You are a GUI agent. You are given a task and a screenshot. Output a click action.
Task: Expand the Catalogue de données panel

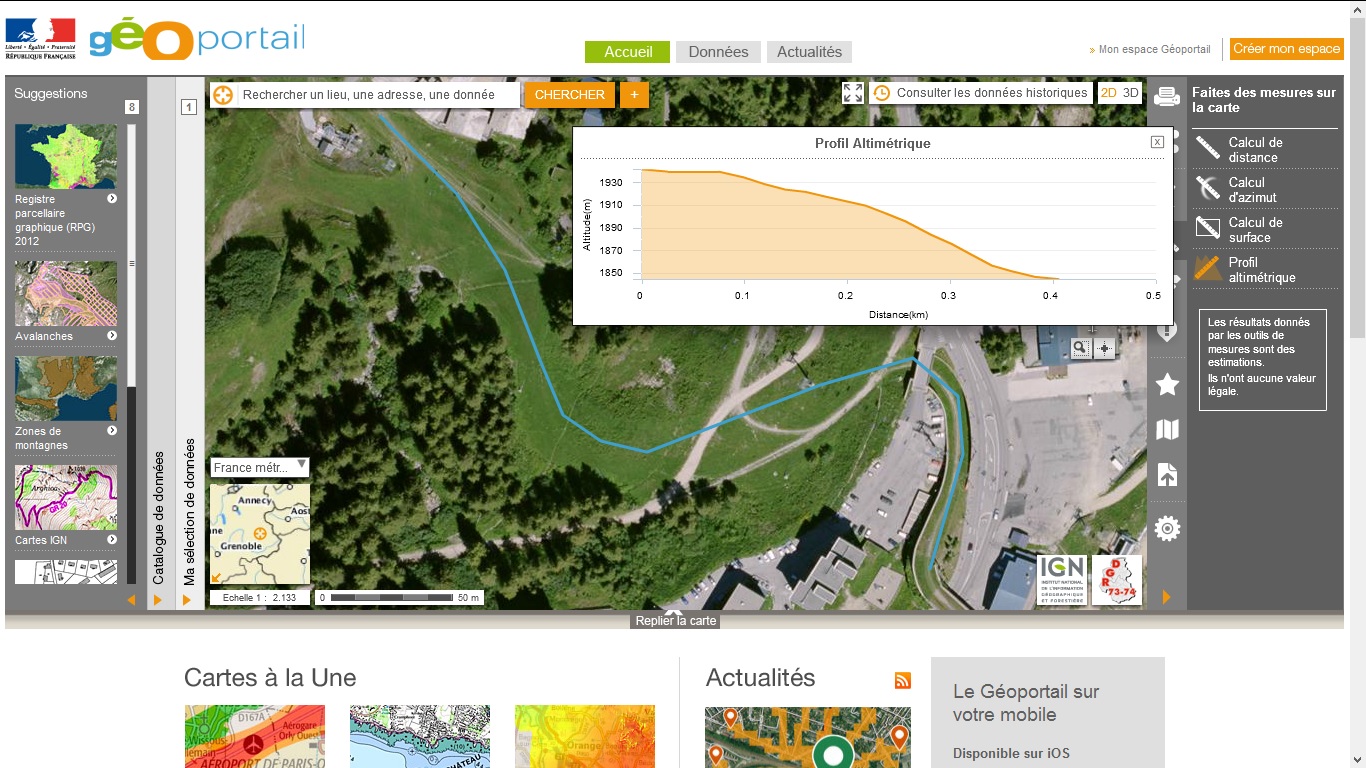(x=158, y=599)
